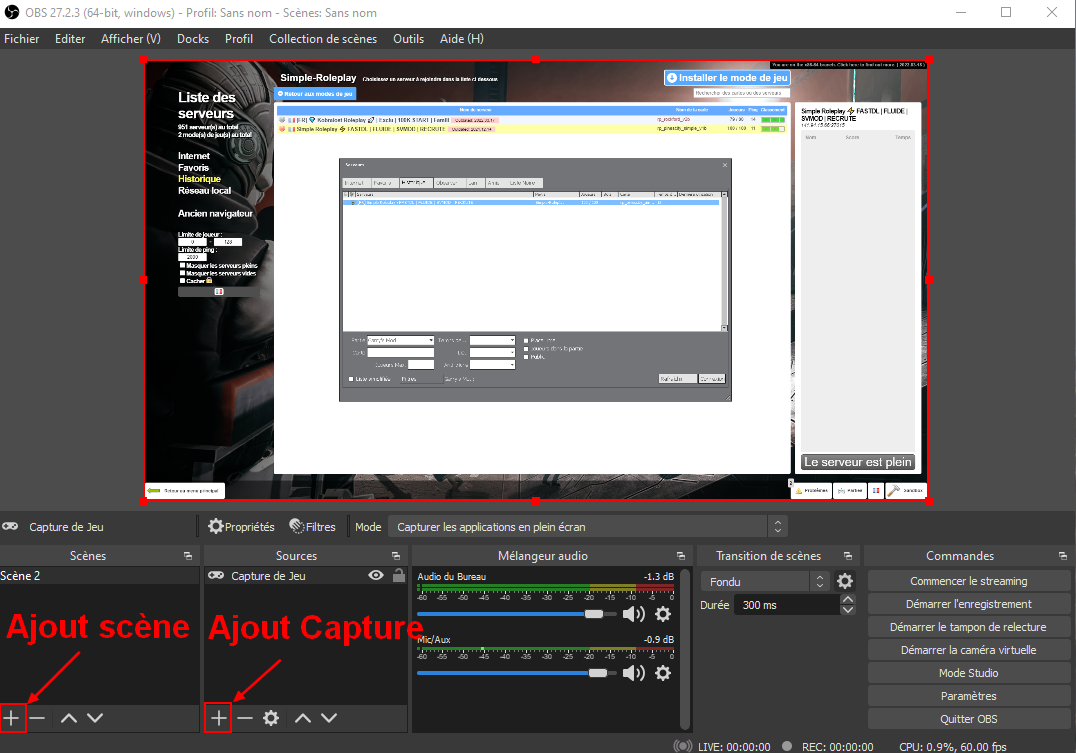Pop out the Scènes dock
The image size is (1076, 753).
[188, 556]
